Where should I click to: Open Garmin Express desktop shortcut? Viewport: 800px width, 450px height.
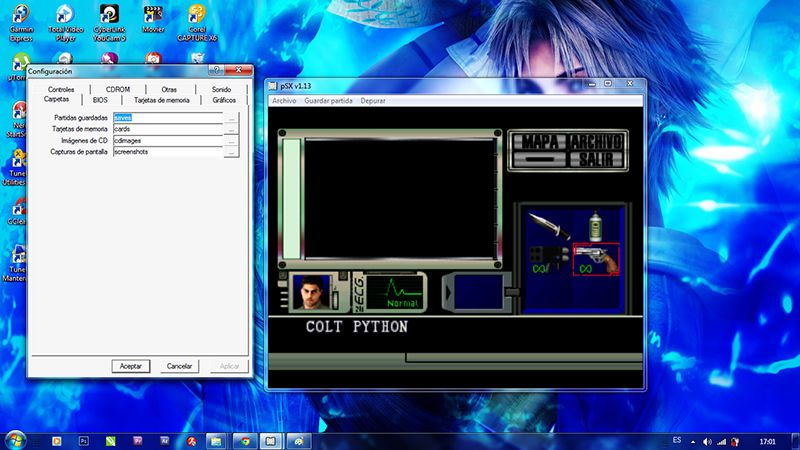click(21, 23)
